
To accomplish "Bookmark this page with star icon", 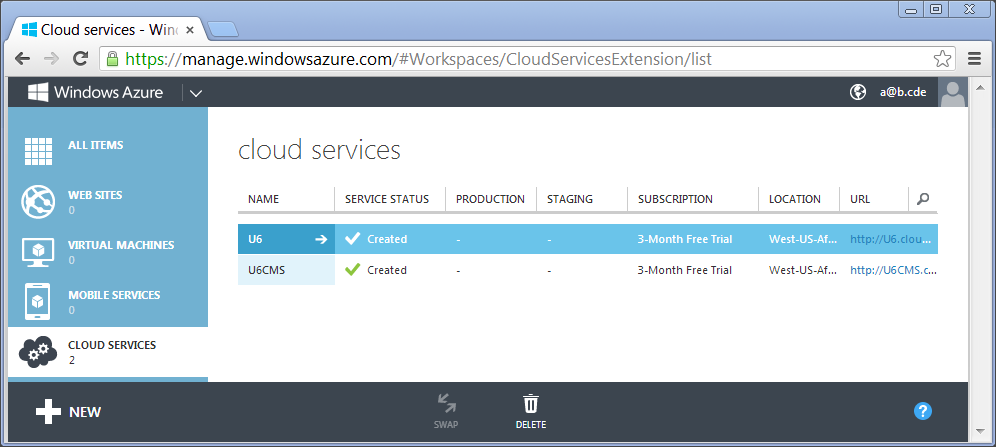I will (x=942, y=59).
